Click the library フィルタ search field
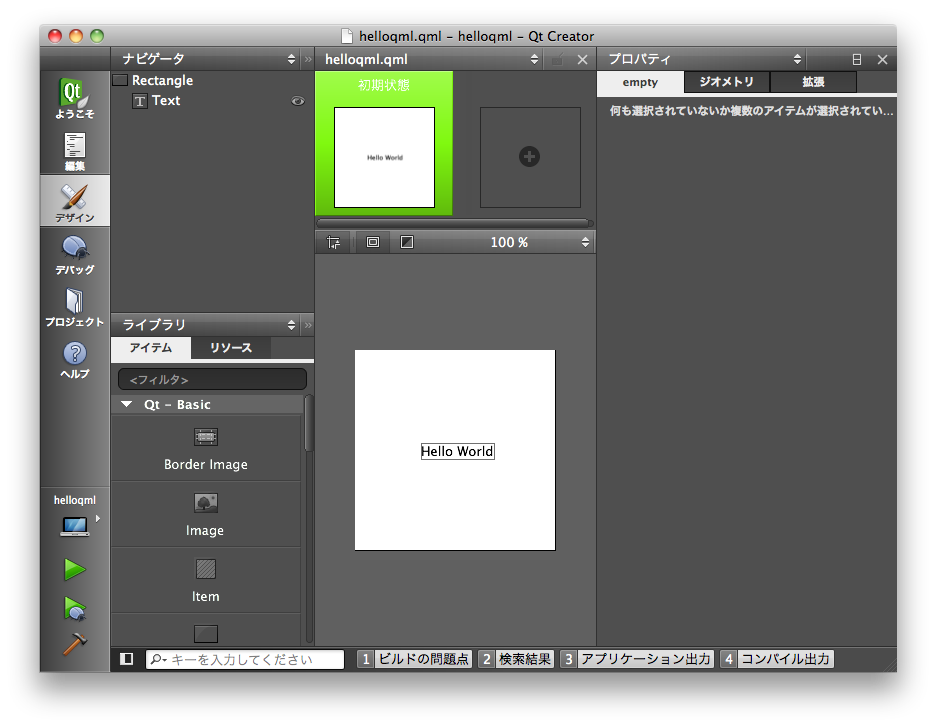This screenshot has width=937, height=727. click(x=212, y=380)
